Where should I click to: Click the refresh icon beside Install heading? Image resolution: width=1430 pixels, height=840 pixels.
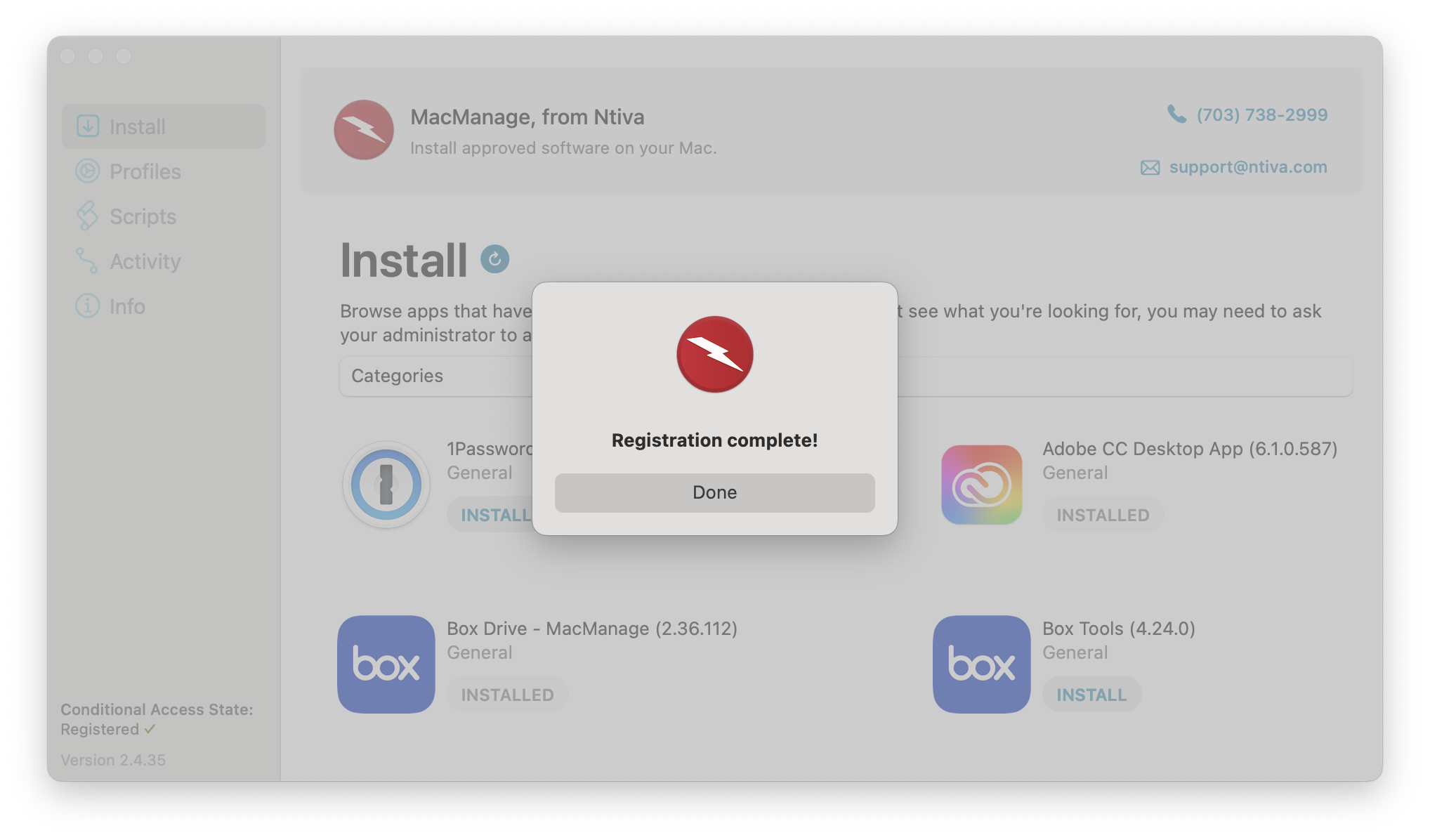coord(494,259)
